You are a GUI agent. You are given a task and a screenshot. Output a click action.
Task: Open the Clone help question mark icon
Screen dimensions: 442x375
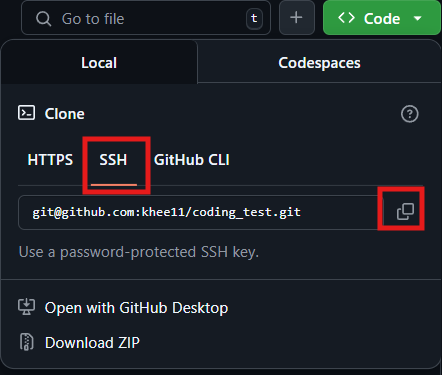click(409, 114)
